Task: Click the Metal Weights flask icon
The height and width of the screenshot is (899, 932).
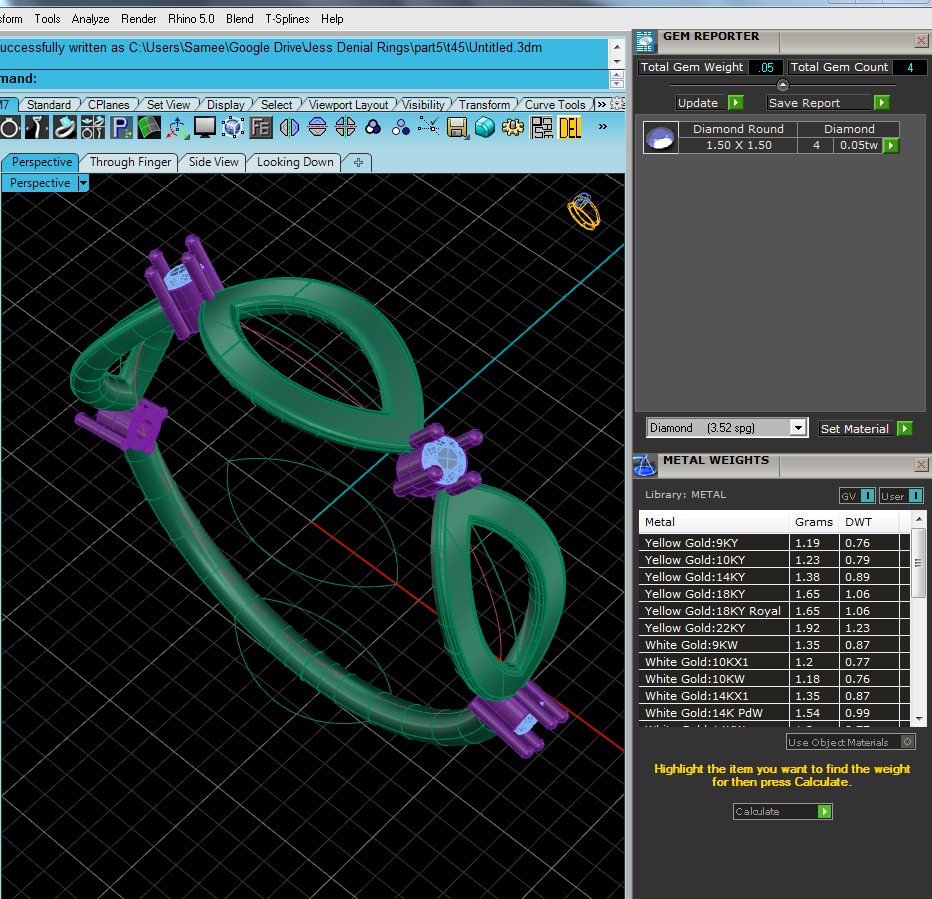Action: (x=645, y=466)
